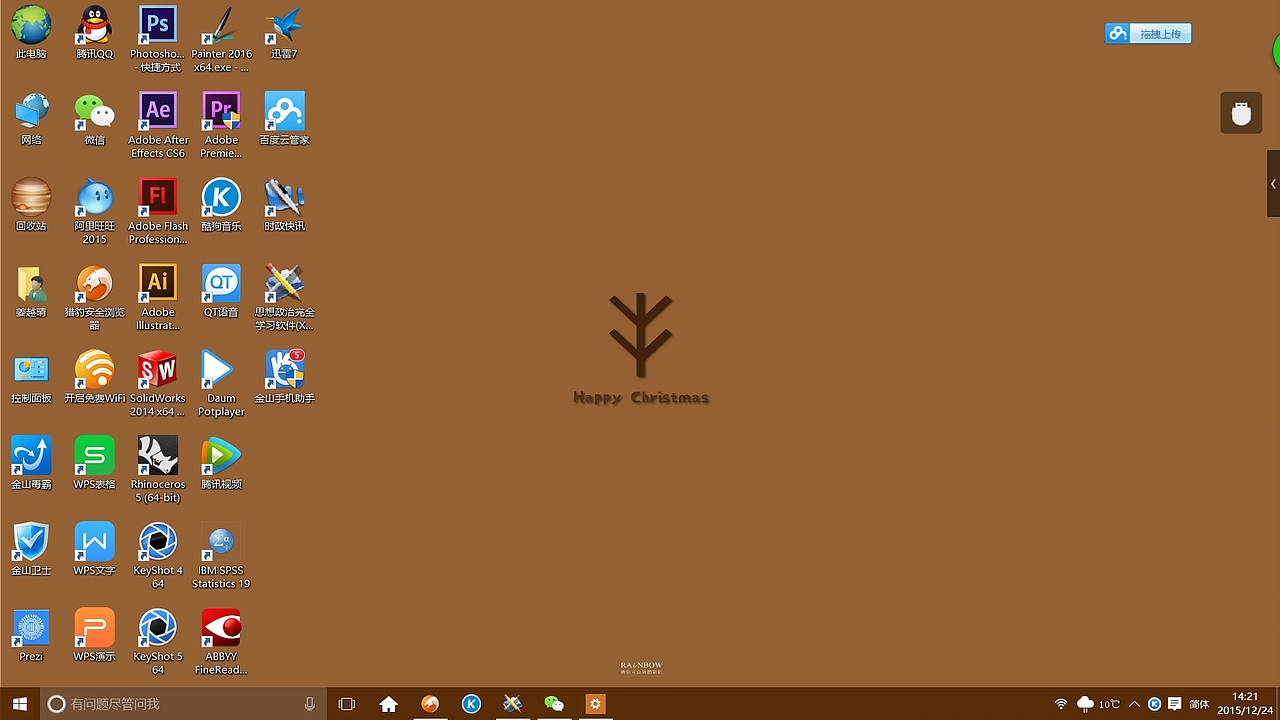Open Wi-Fi network tray icon
The image size is (1280, 720).
1061,704
